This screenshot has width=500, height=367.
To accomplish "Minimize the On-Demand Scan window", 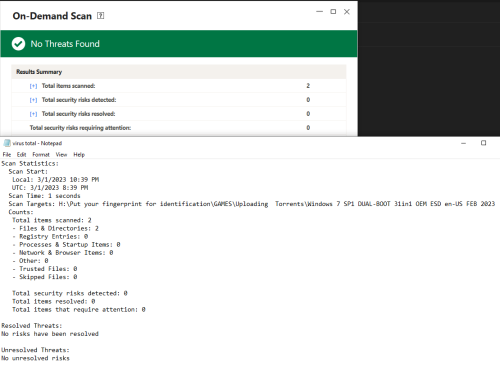I will click(319, 12).
